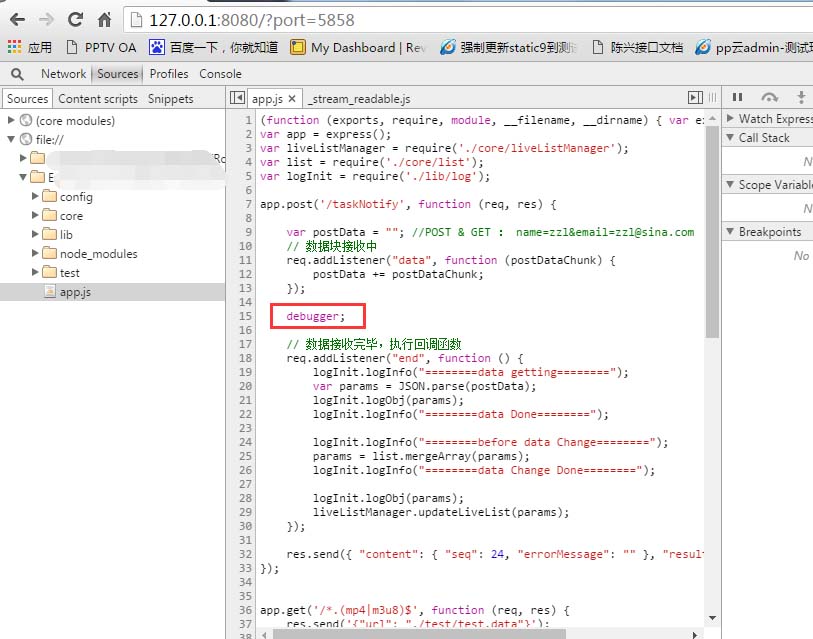Step over next function call
The height and width of the screenshot is (639, 813).
pos(769,98)
